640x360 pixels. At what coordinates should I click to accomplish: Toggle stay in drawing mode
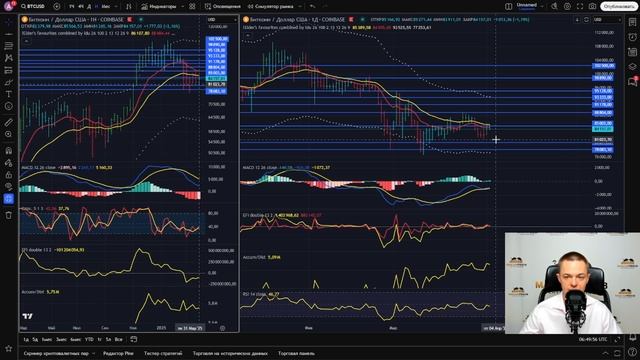tap(9, 162)
